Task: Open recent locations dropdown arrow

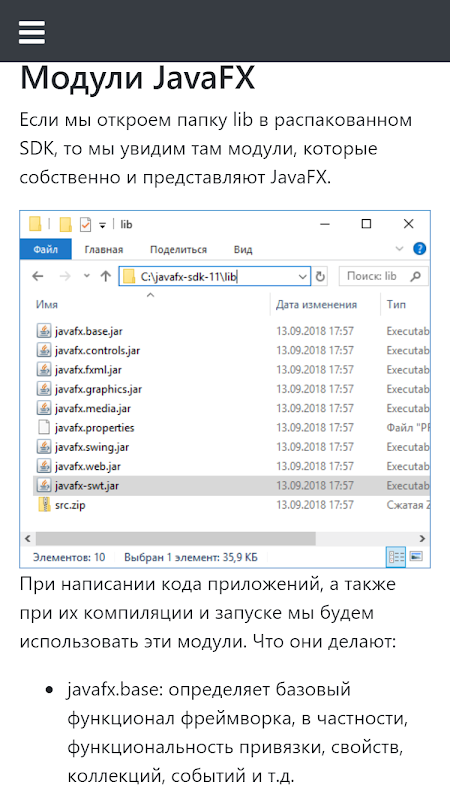Action: [86, 276]
